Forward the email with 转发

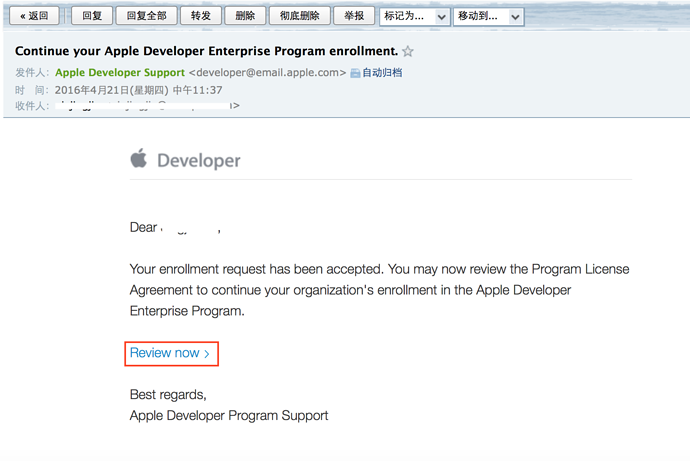tap(201, 16)
